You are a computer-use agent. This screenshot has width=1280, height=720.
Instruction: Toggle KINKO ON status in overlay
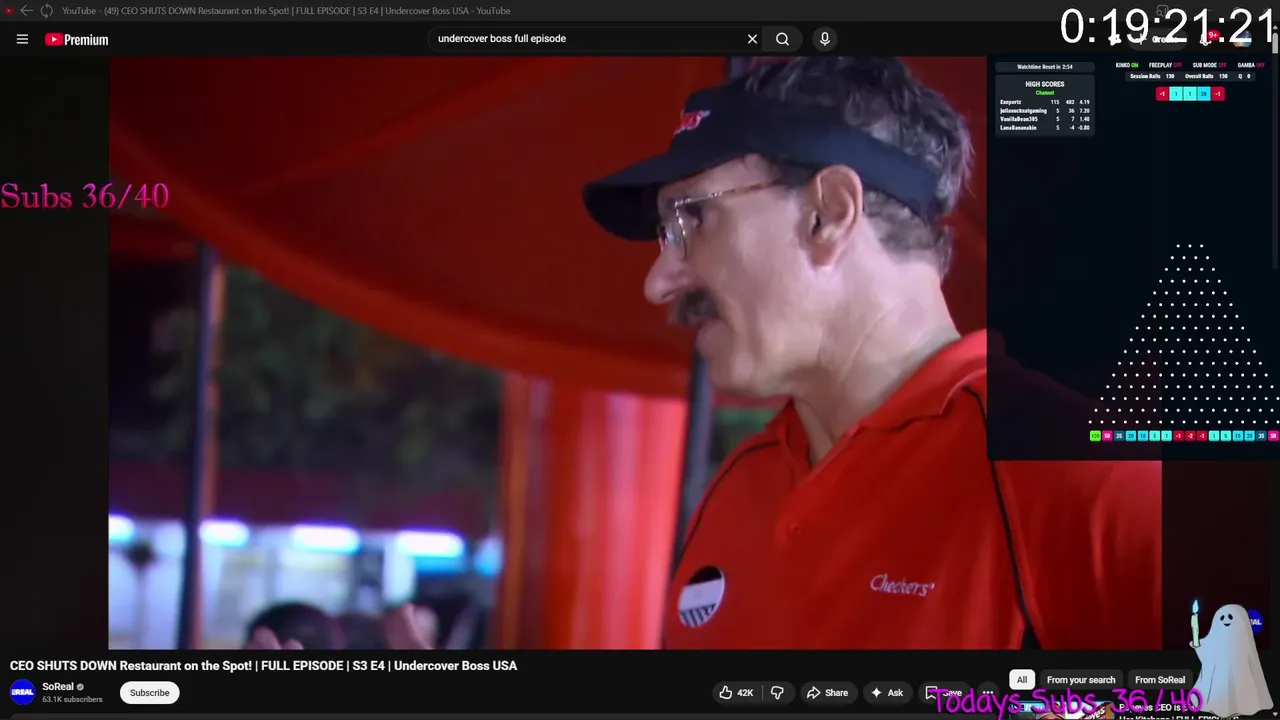tap(1127, 65)
